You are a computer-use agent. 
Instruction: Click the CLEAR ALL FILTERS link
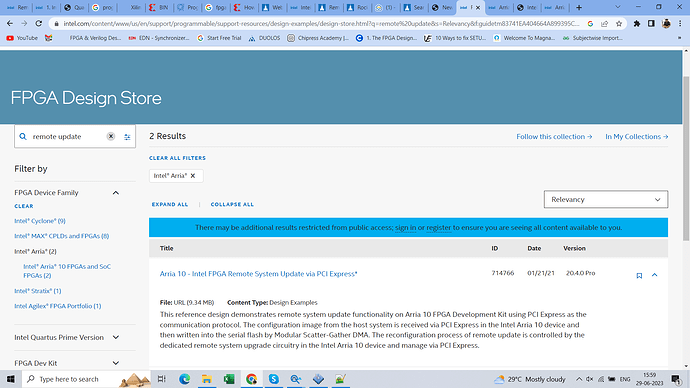(x=177, y=158)
